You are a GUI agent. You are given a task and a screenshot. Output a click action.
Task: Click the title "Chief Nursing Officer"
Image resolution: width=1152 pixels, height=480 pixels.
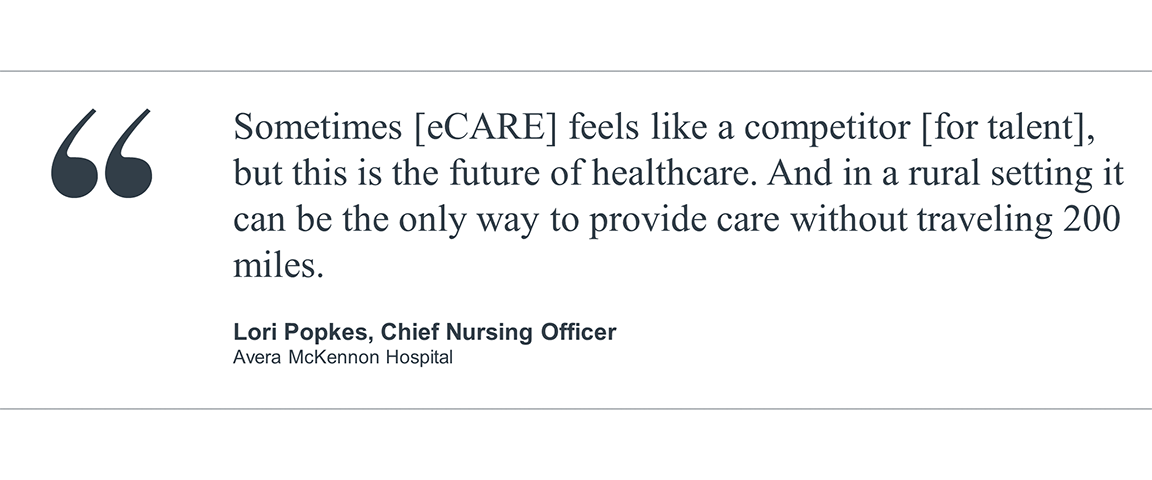499,332
